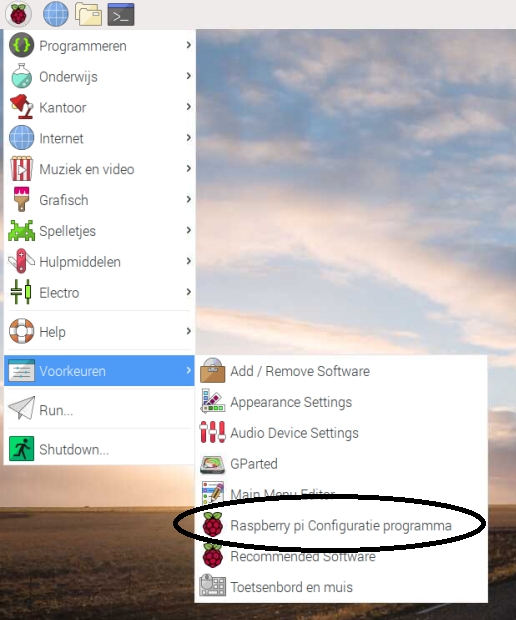
Task: Open the Internet menu category
Action: click(99, 138)
